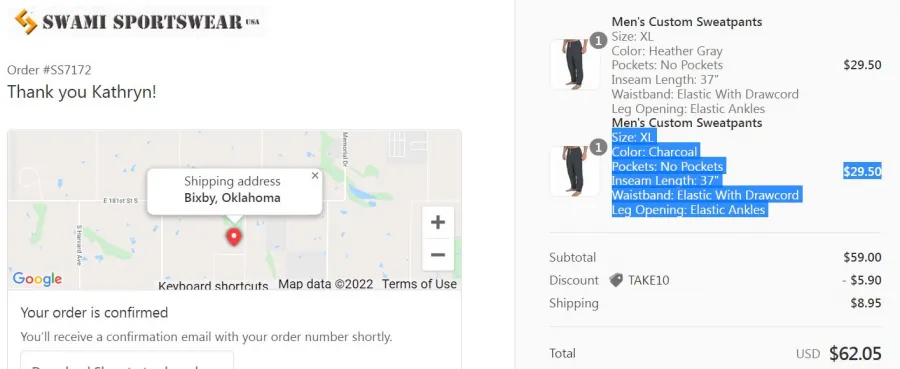This screenshot has height=369, width=900.
Task: Click Heather Gray sweatpants thumbnail
Action: [575, 64]
